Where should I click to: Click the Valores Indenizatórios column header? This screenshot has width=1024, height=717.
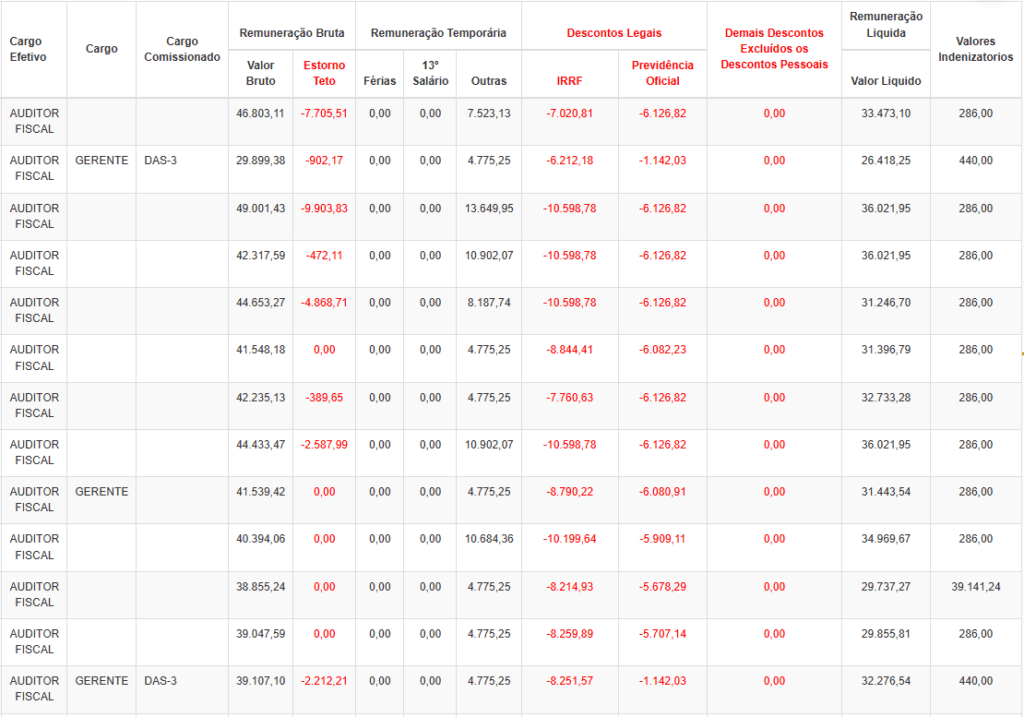975,49
